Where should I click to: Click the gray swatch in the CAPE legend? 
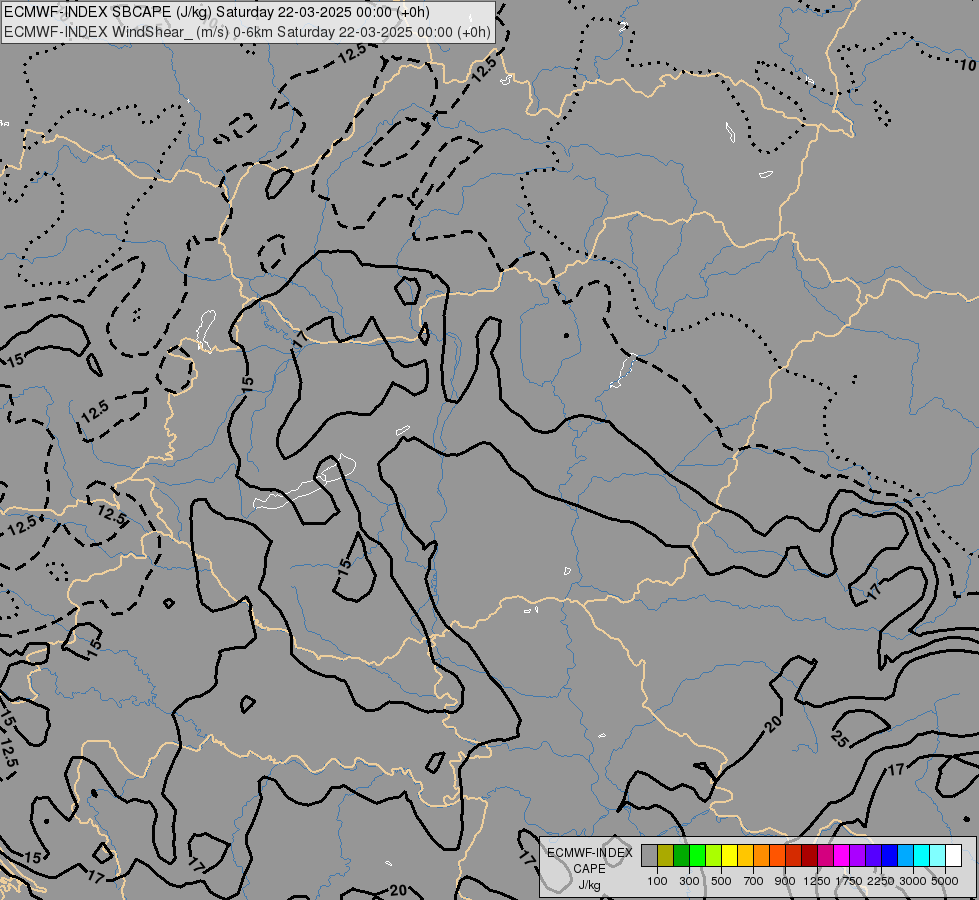tap(649, 855)
